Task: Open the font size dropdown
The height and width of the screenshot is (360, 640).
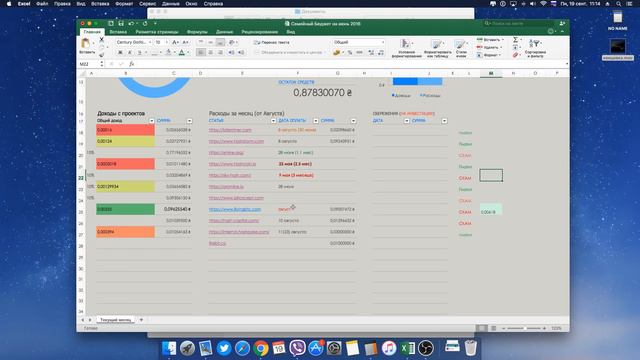Action: 166,42
